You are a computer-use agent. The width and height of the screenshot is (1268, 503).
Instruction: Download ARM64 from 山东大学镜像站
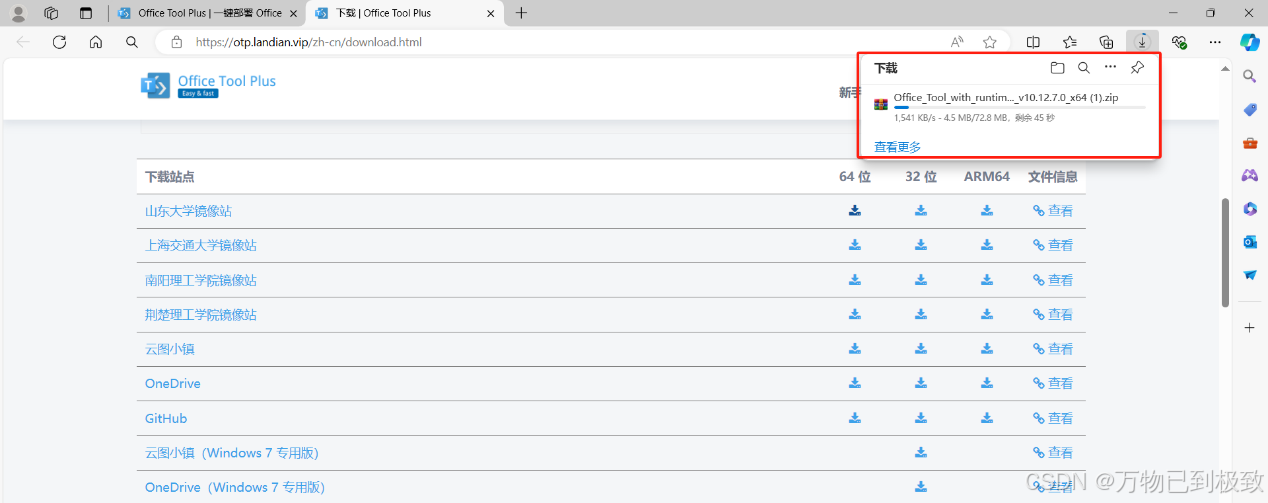point(987,211)
